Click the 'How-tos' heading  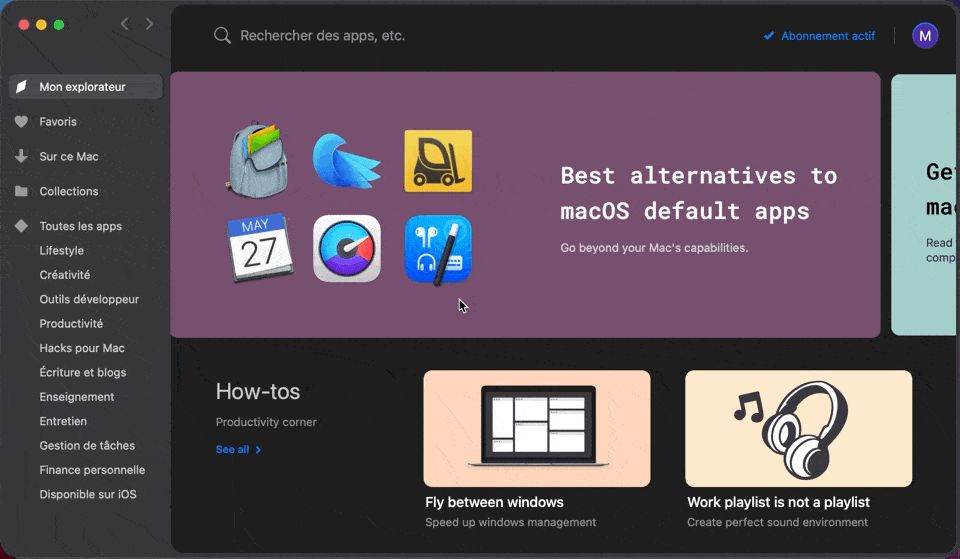(x=258, y=391)
